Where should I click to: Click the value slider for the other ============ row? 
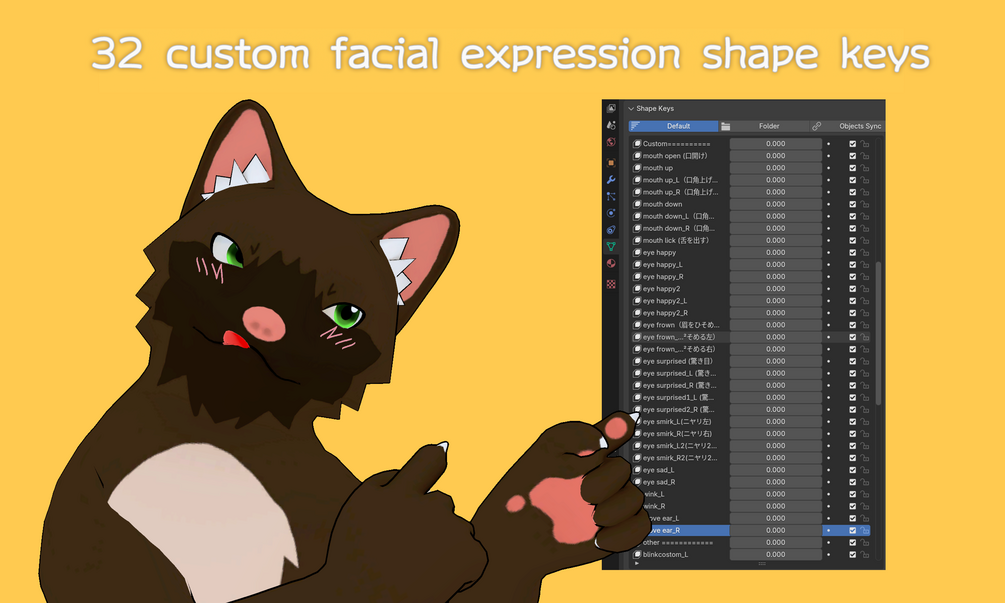point(776,543)
